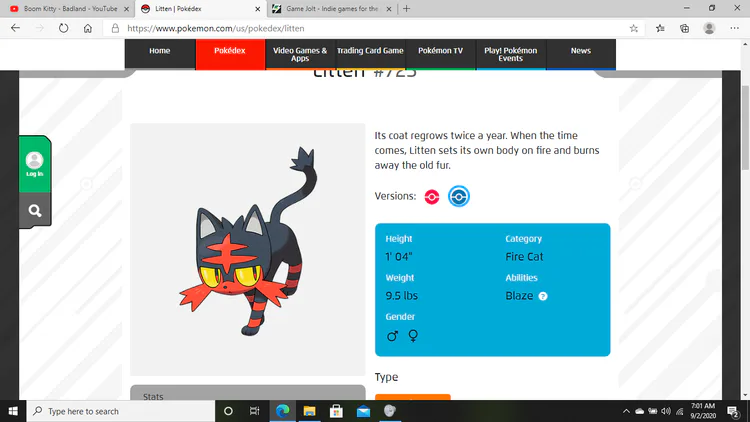Add this page to favorites star
Viewport: 750px width, 422px height.
[x=634, y=28]
